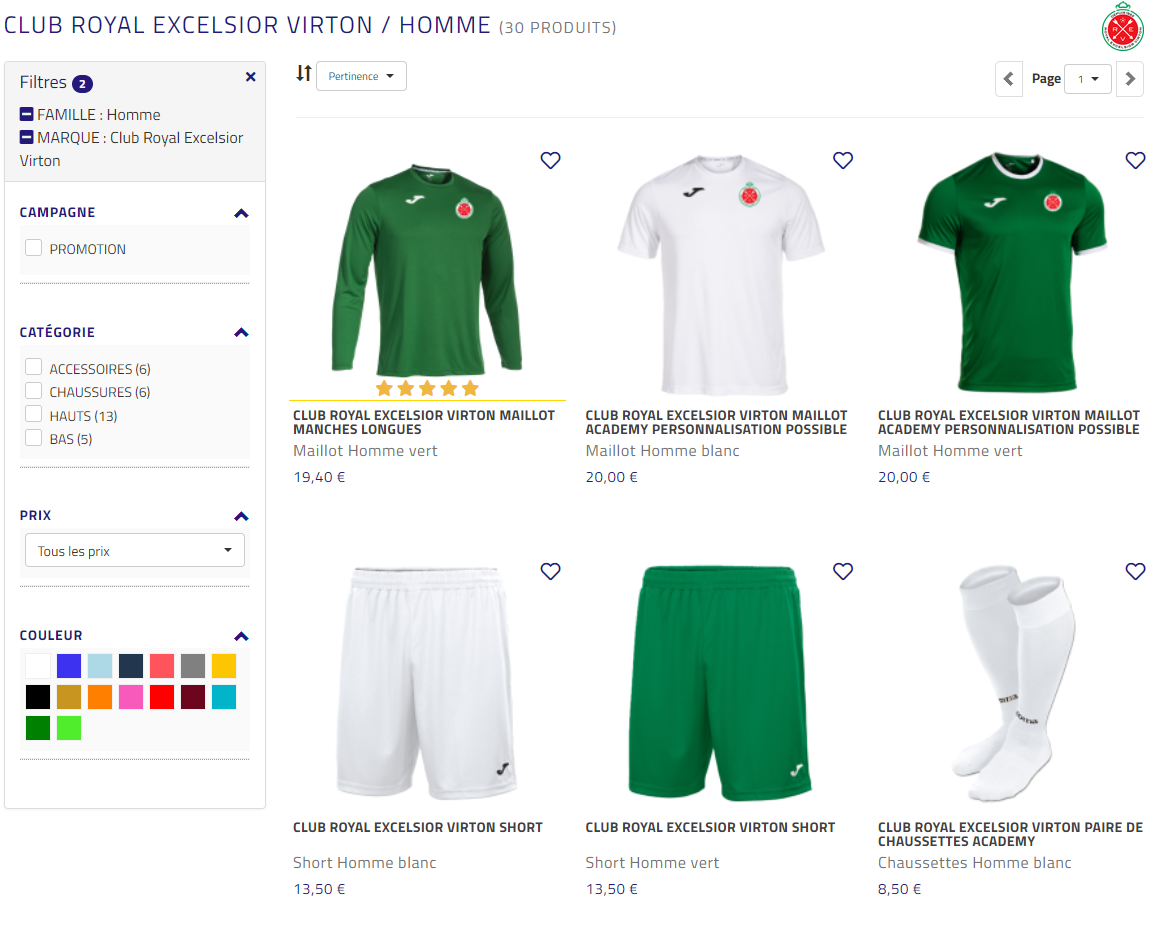The height and width of the screenshot is (946, 1154).
Task: Close the Filtres panel
Action: tap(251, 76)
